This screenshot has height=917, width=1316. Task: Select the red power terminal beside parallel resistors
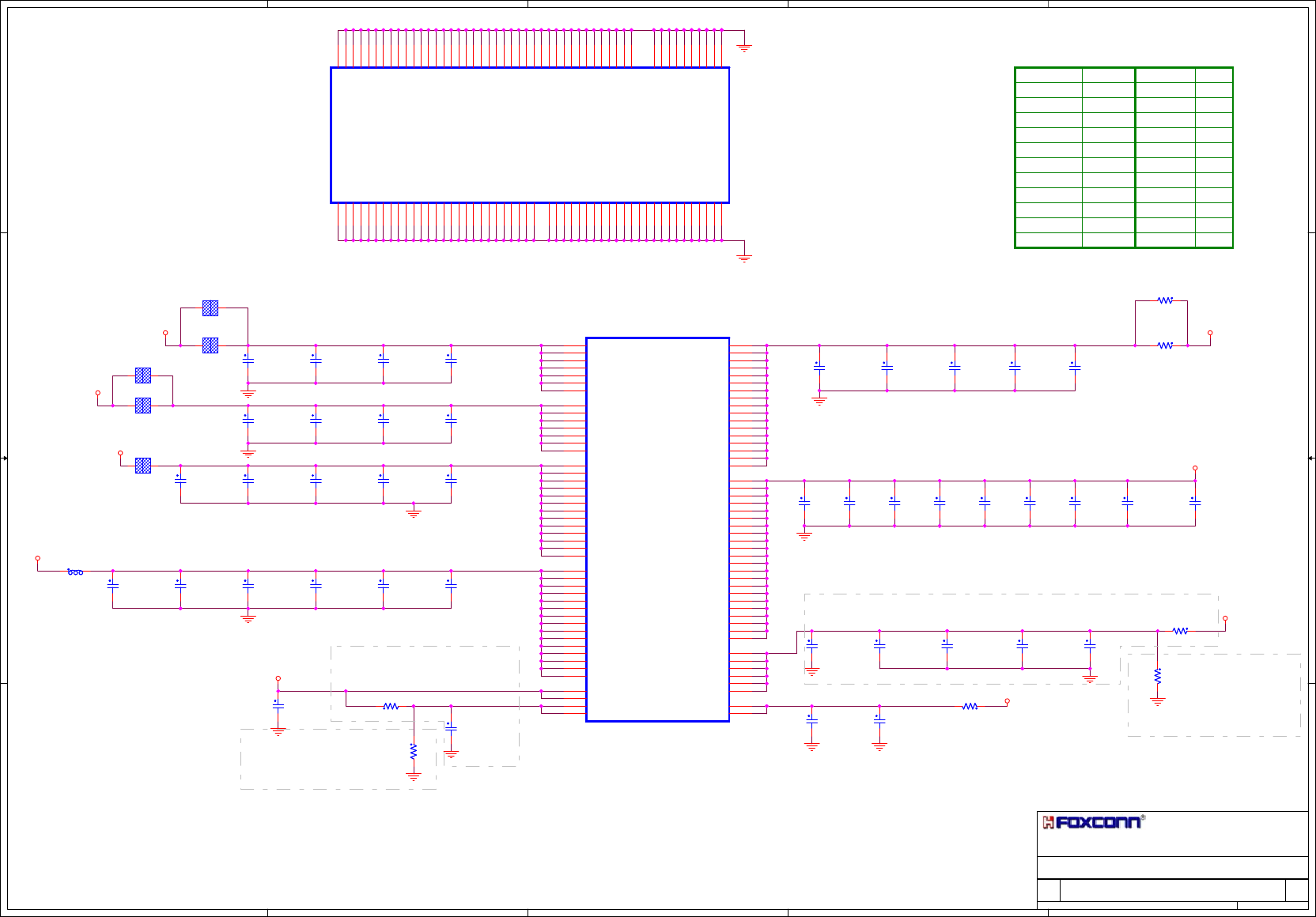tap(1210, 334)
